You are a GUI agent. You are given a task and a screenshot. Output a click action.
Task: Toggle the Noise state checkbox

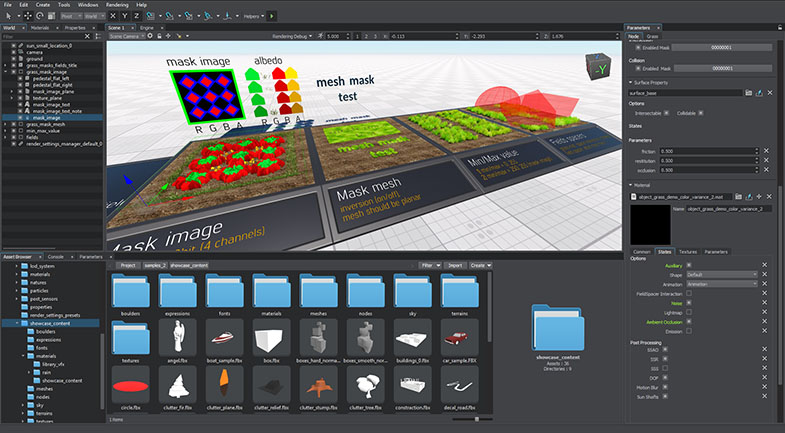coord(689,303)
